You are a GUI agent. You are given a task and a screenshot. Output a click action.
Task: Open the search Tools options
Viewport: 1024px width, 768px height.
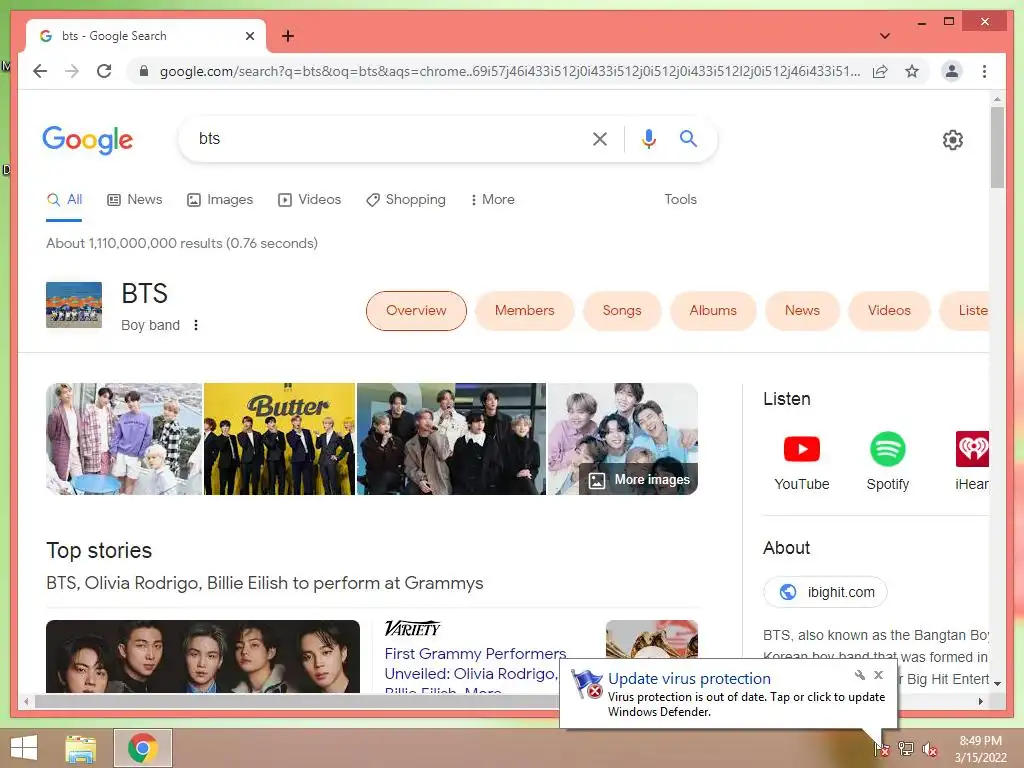click(680, 200)
